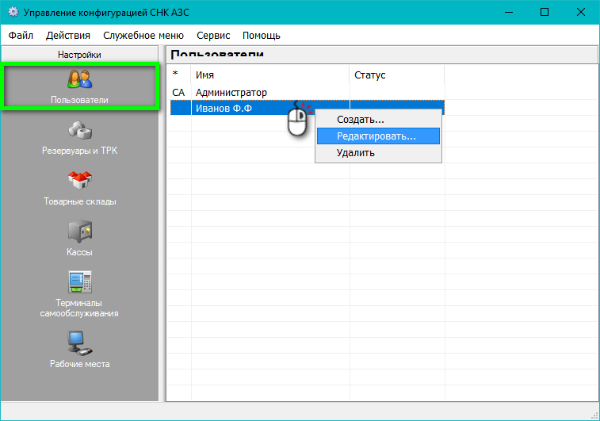Open the Помощь menu
The width and height of the screenshot is (600, 421).
pyautogui.click(x=261, y=35)
